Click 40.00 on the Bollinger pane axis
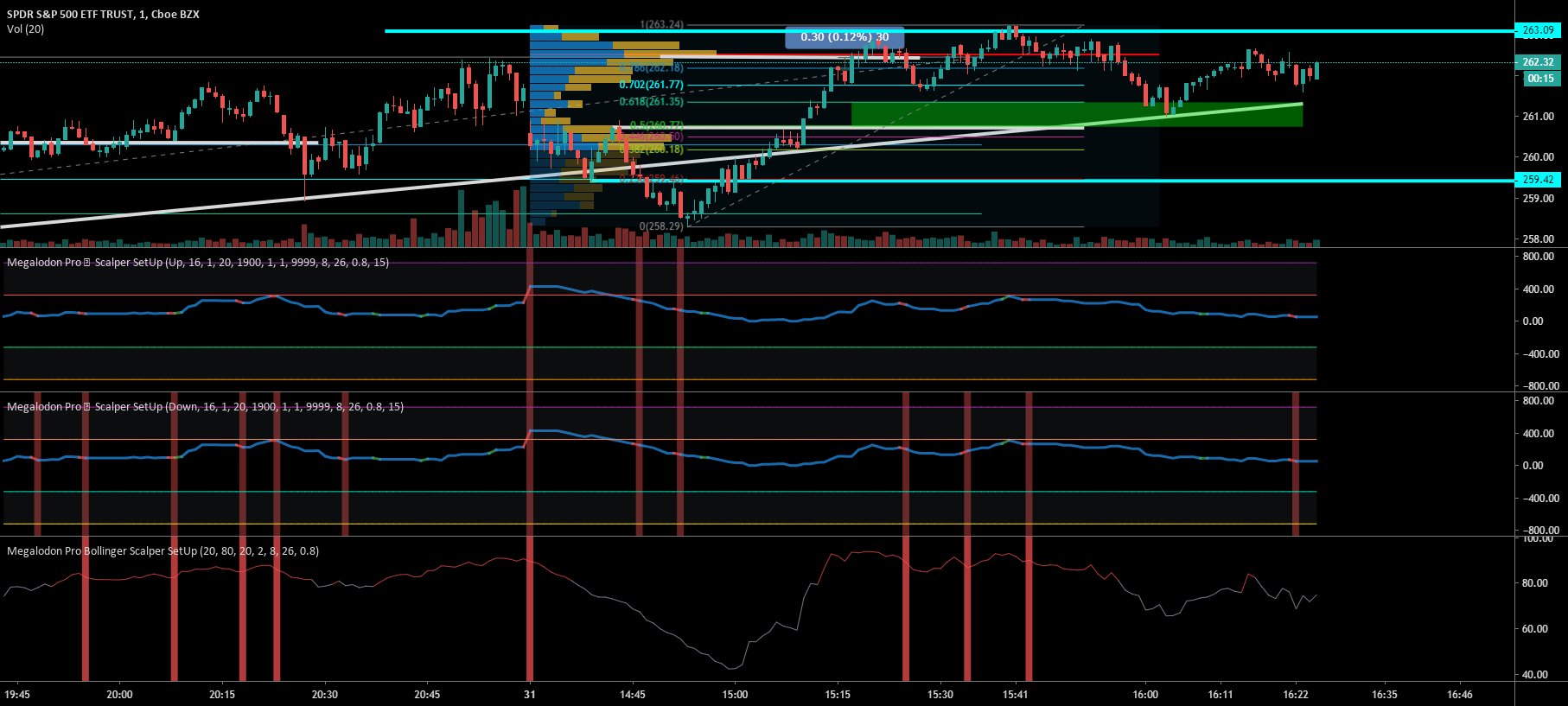 point(1535,675)
